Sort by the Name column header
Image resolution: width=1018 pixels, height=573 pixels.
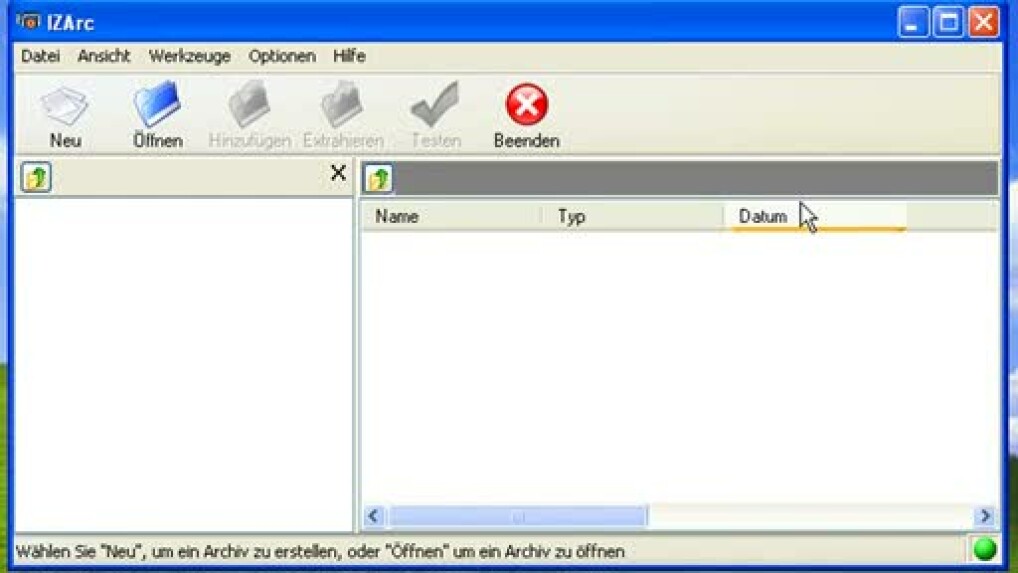point(452,216)
